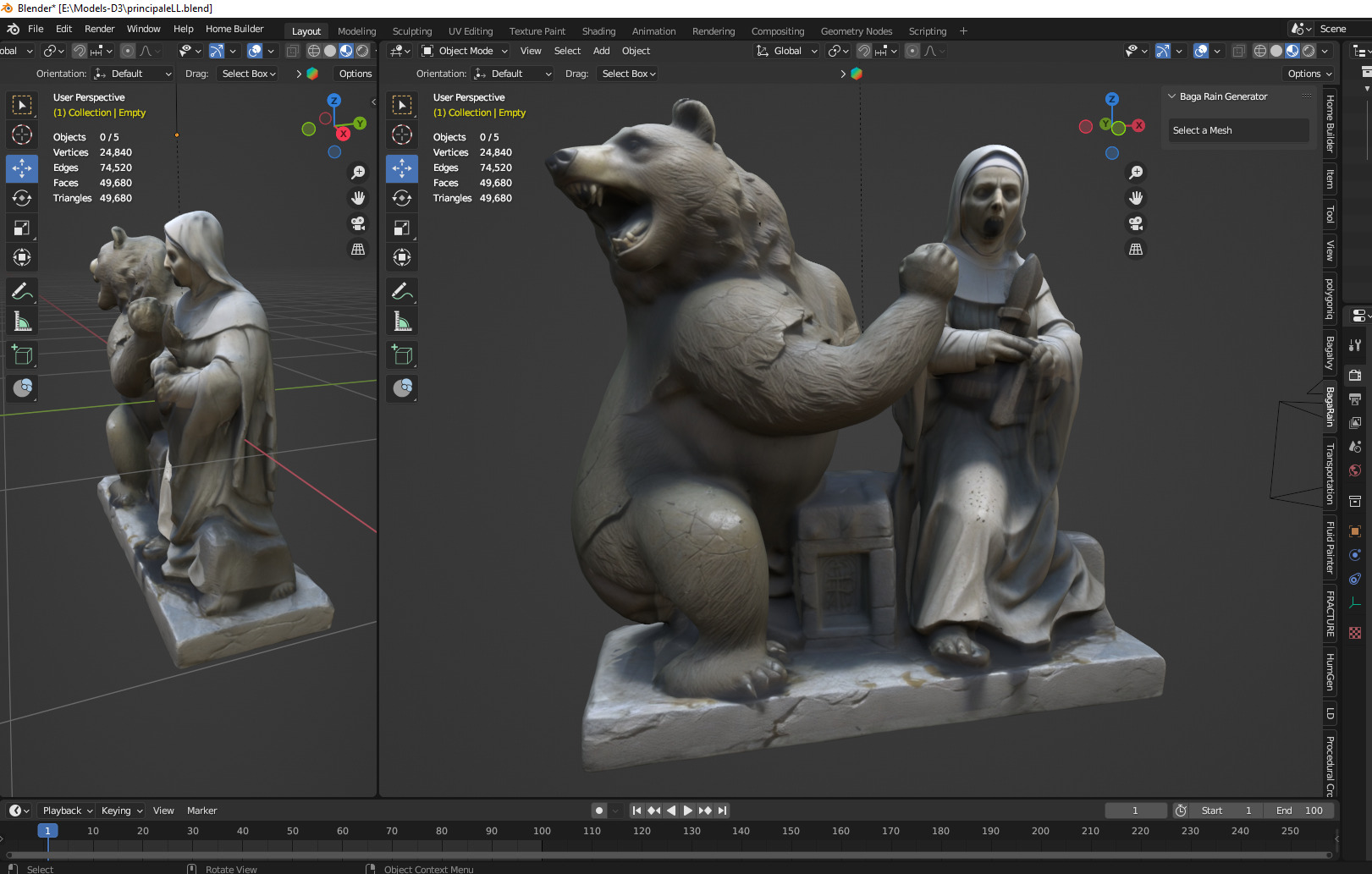The height and width of the screenshot is (874, 1372).
Task: Open right viewport Options dropdown
Action: pos(1309,74)
